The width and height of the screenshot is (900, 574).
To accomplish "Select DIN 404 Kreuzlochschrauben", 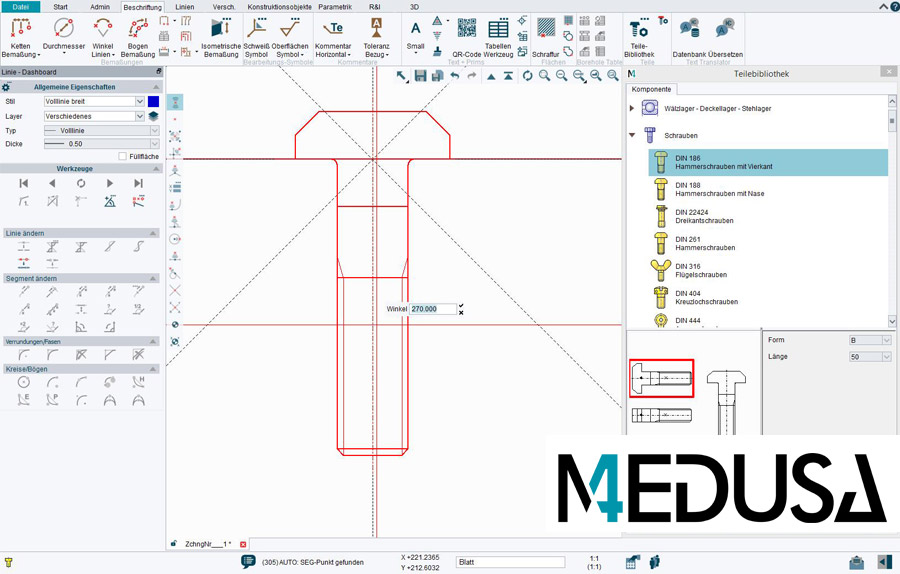I will point(768,297).
